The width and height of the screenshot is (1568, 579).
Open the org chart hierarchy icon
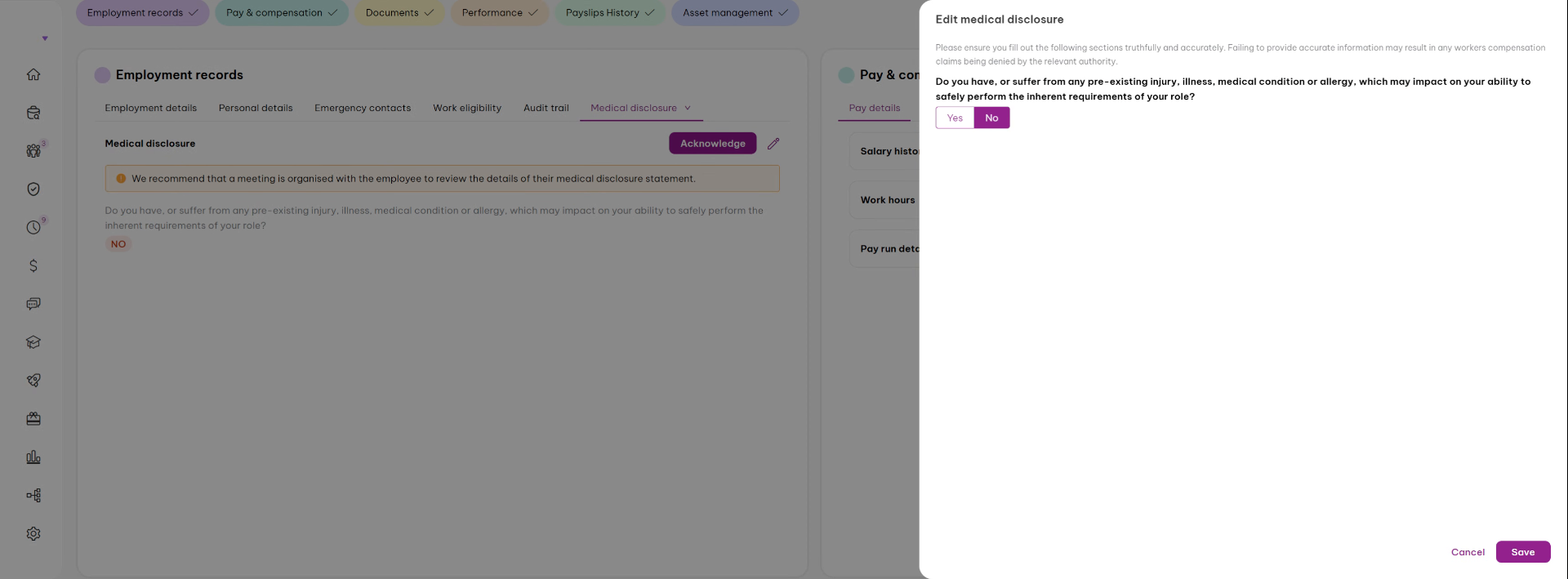tap(33, 495)
